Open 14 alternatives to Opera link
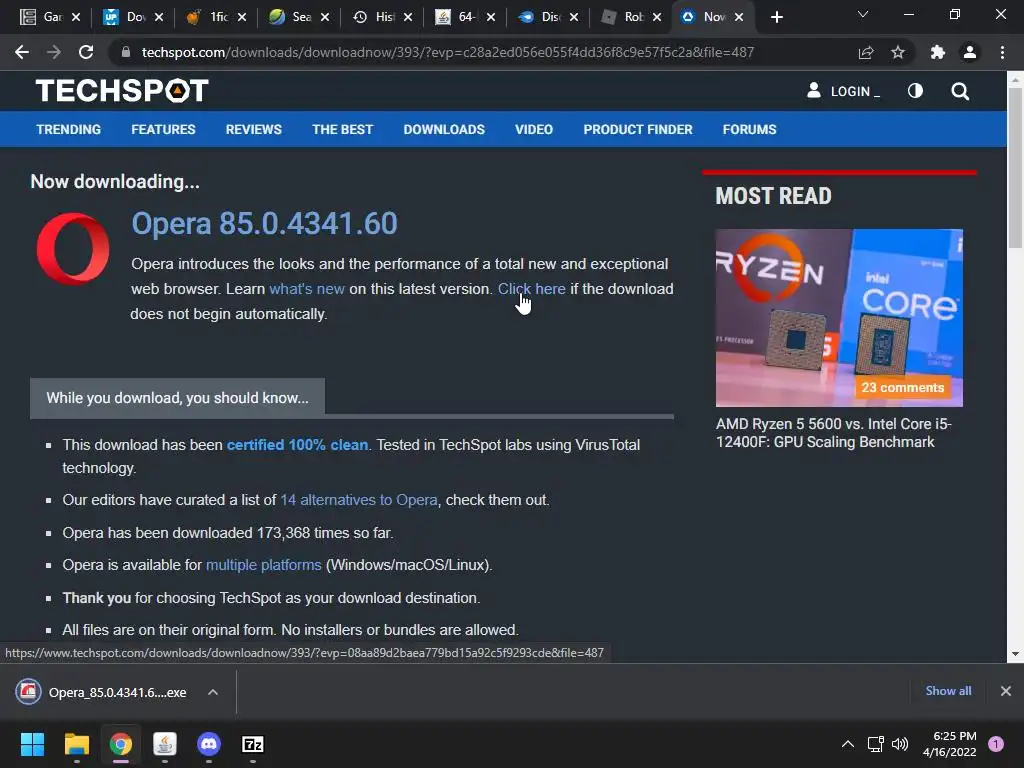 [x=359, y=500]
